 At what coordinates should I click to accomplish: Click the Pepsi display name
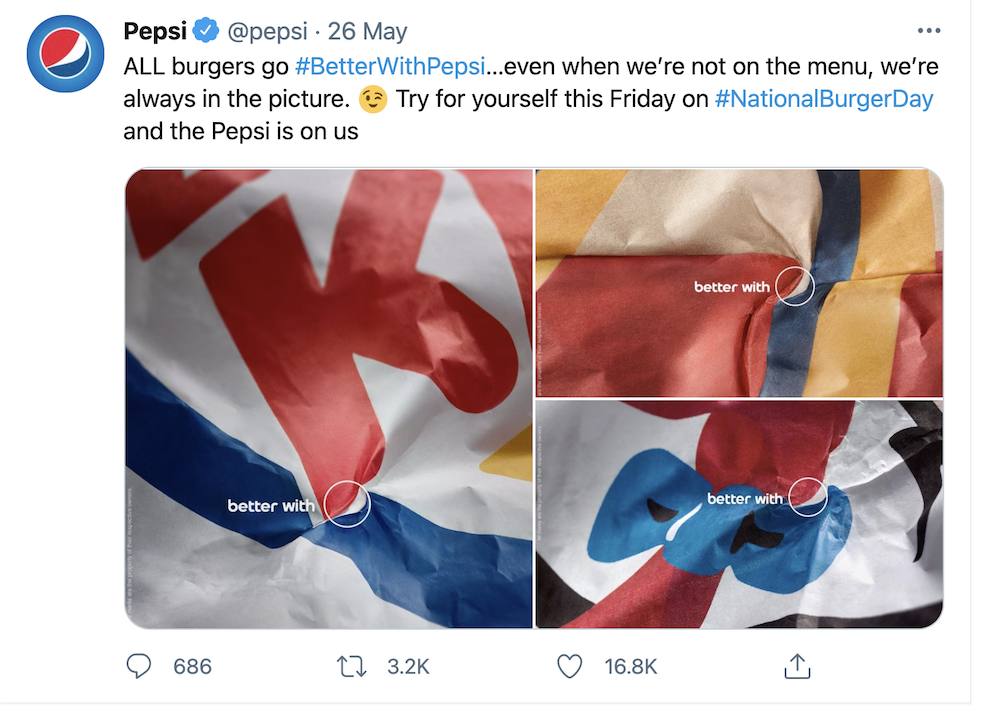(x=155, y=32)
